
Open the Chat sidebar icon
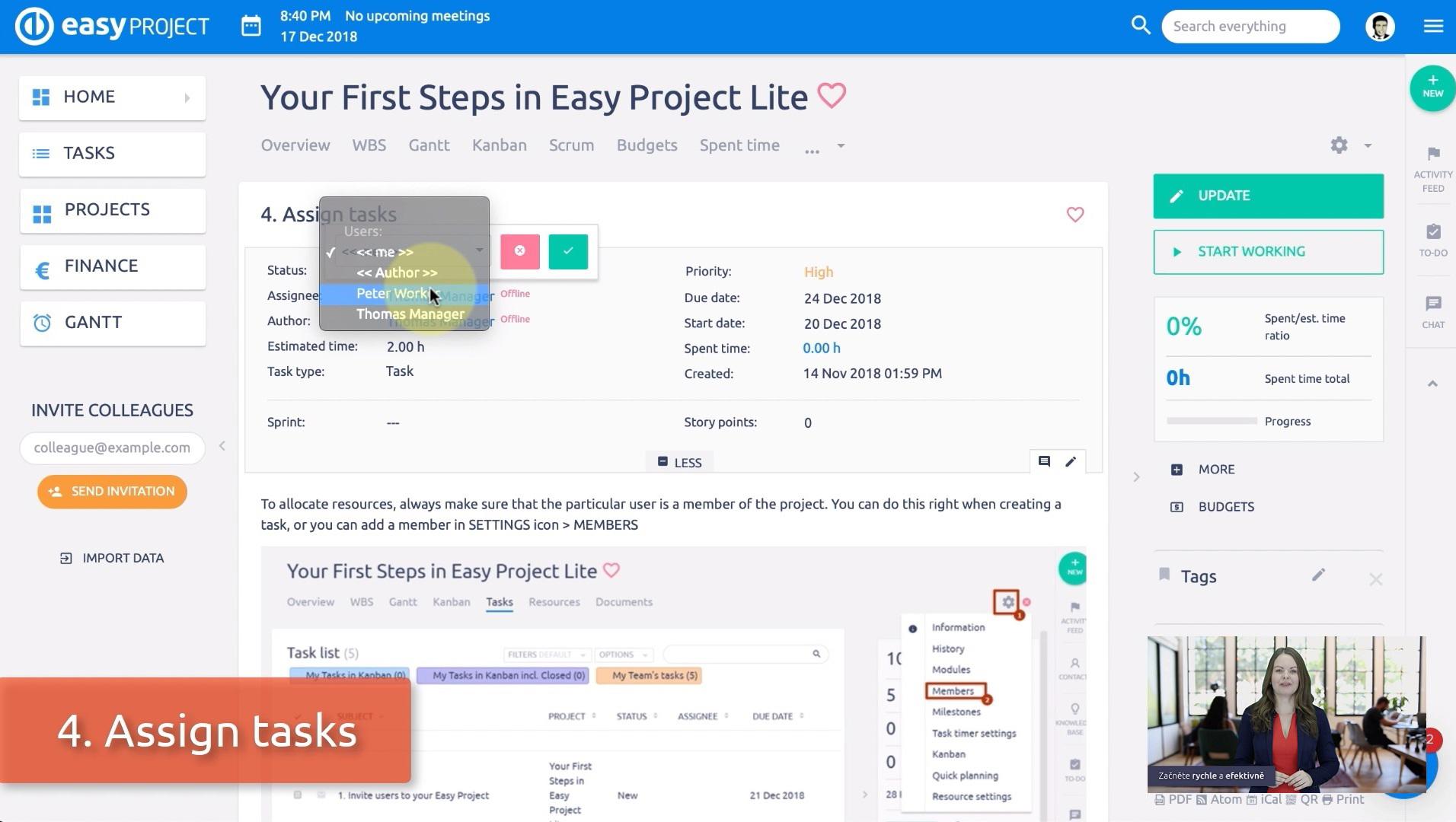pos(1432,311)
